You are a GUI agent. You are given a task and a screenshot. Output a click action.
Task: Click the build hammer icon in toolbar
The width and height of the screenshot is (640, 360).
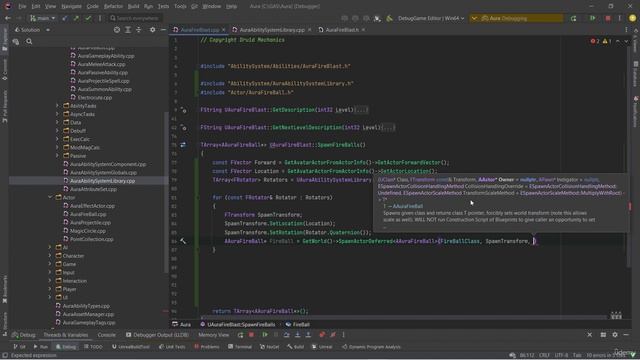pos(389,18)
